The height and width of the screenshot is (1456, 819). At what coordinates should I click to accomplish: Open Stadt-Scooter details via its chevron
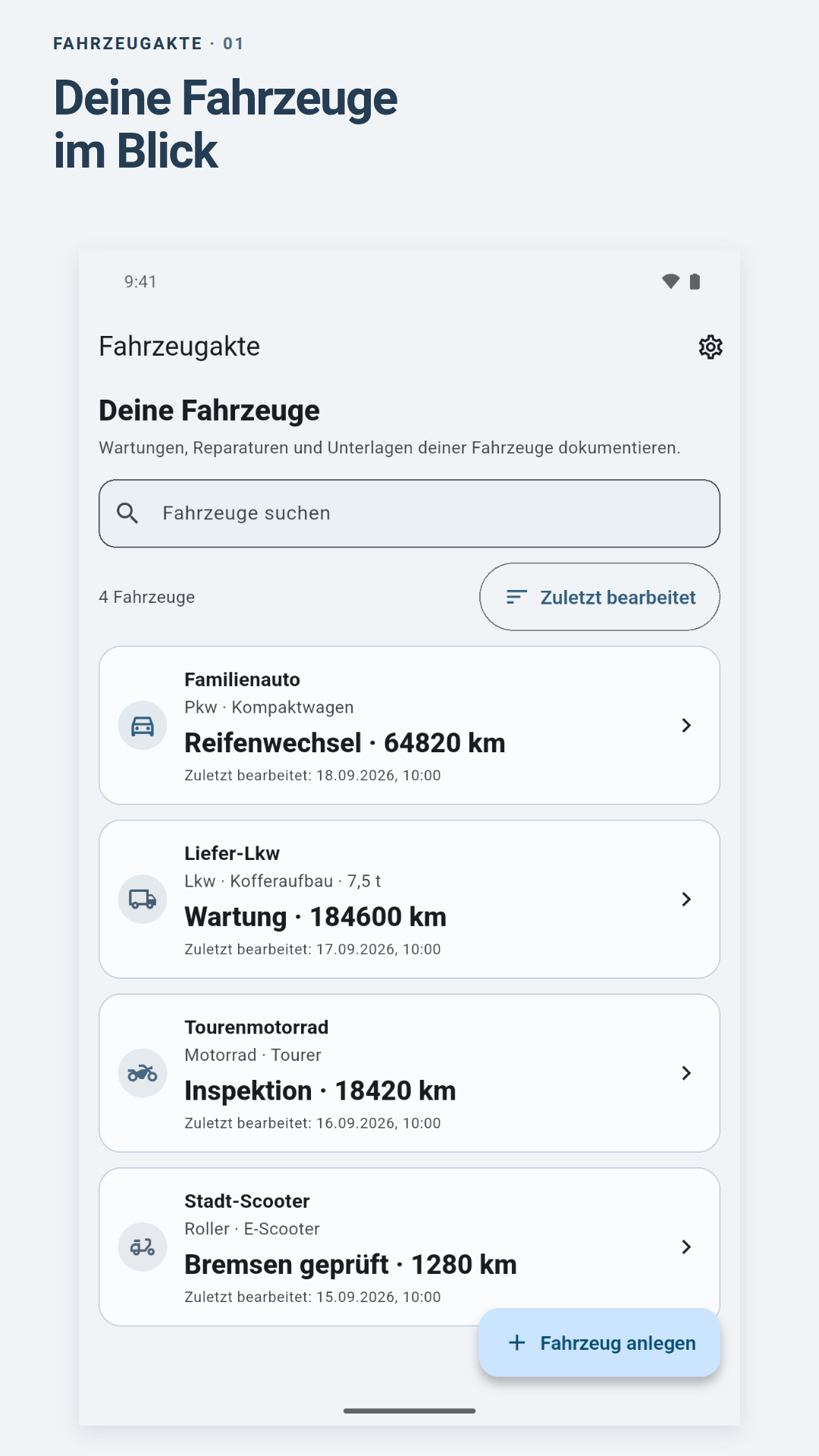coord(686,1247)
